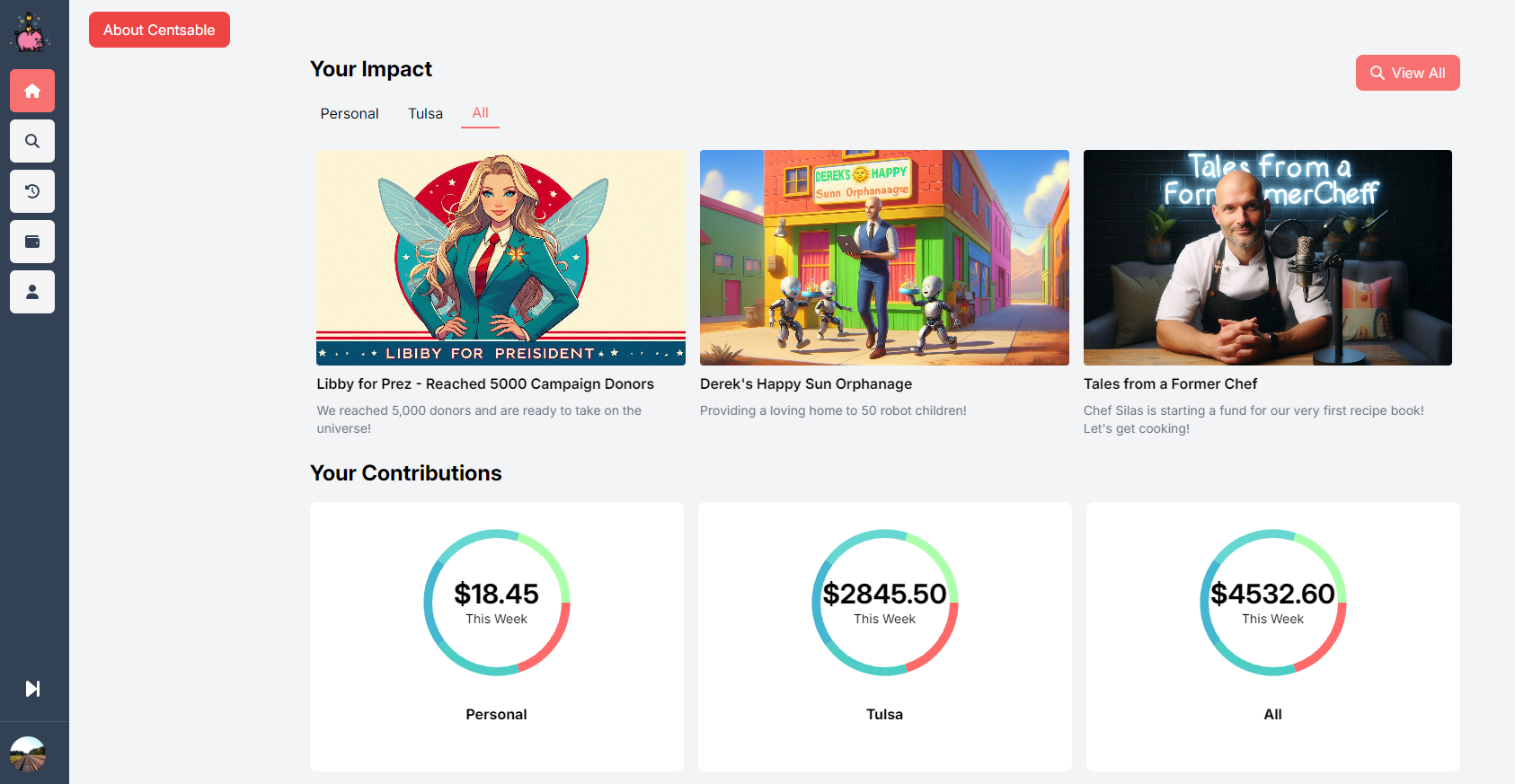1515x784 pixels.
Task: Open Tales from a Former Chef image
Action: pos(1267,258)
